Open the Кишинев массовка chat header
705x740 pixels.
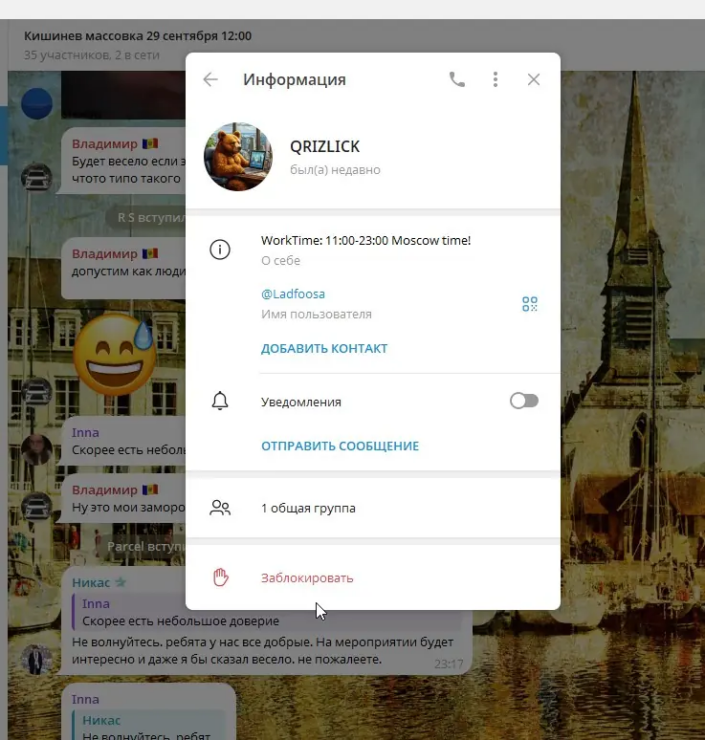tap(138, 36)
